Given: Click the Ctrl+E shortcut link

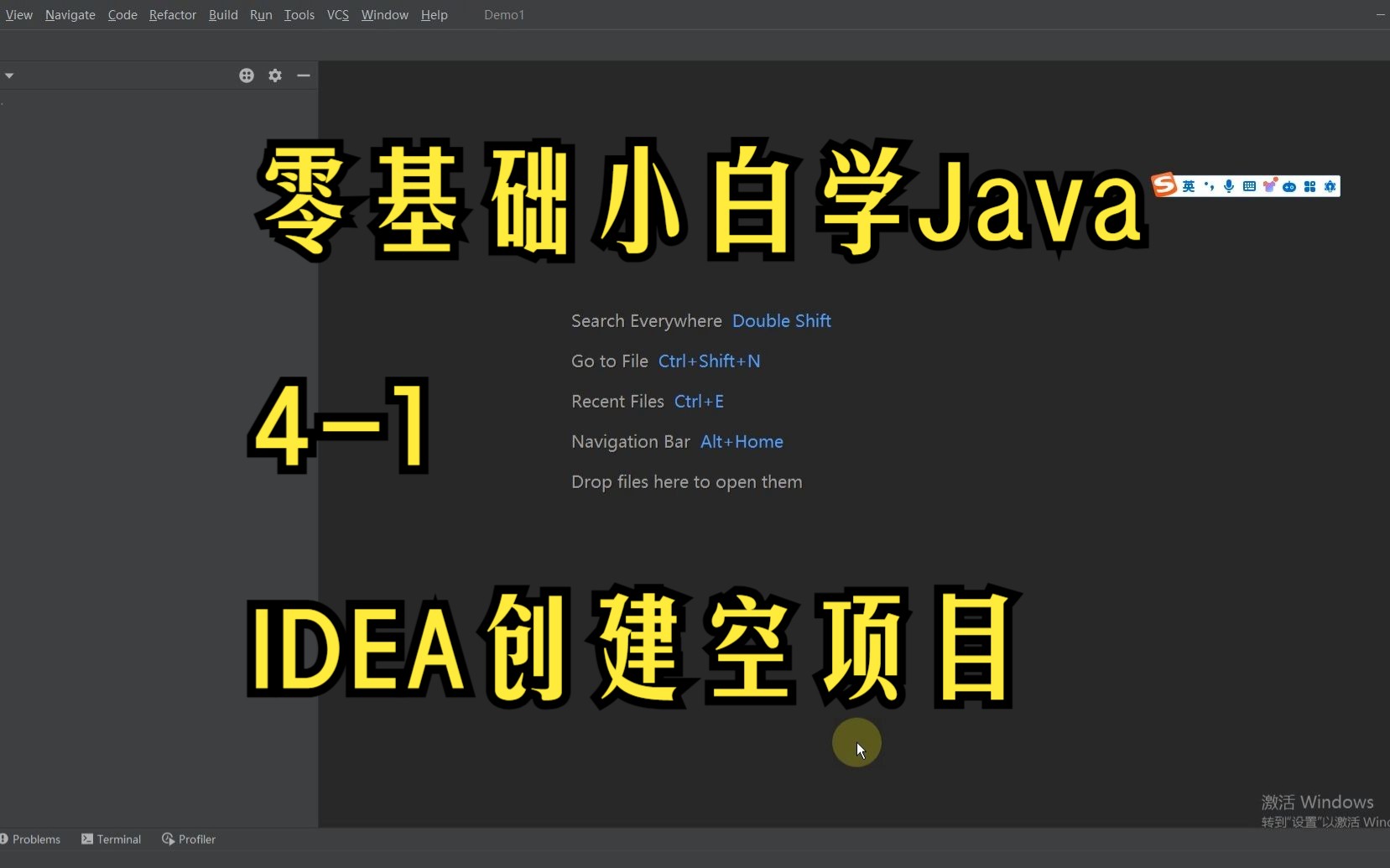Looking at the screenshot, I should coord(699,402).
